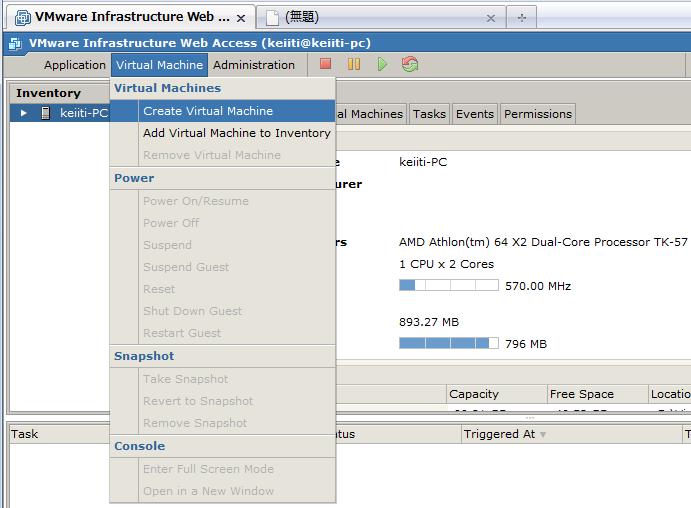Click the 1 CPU x 2 Cores text

point(446,264)
